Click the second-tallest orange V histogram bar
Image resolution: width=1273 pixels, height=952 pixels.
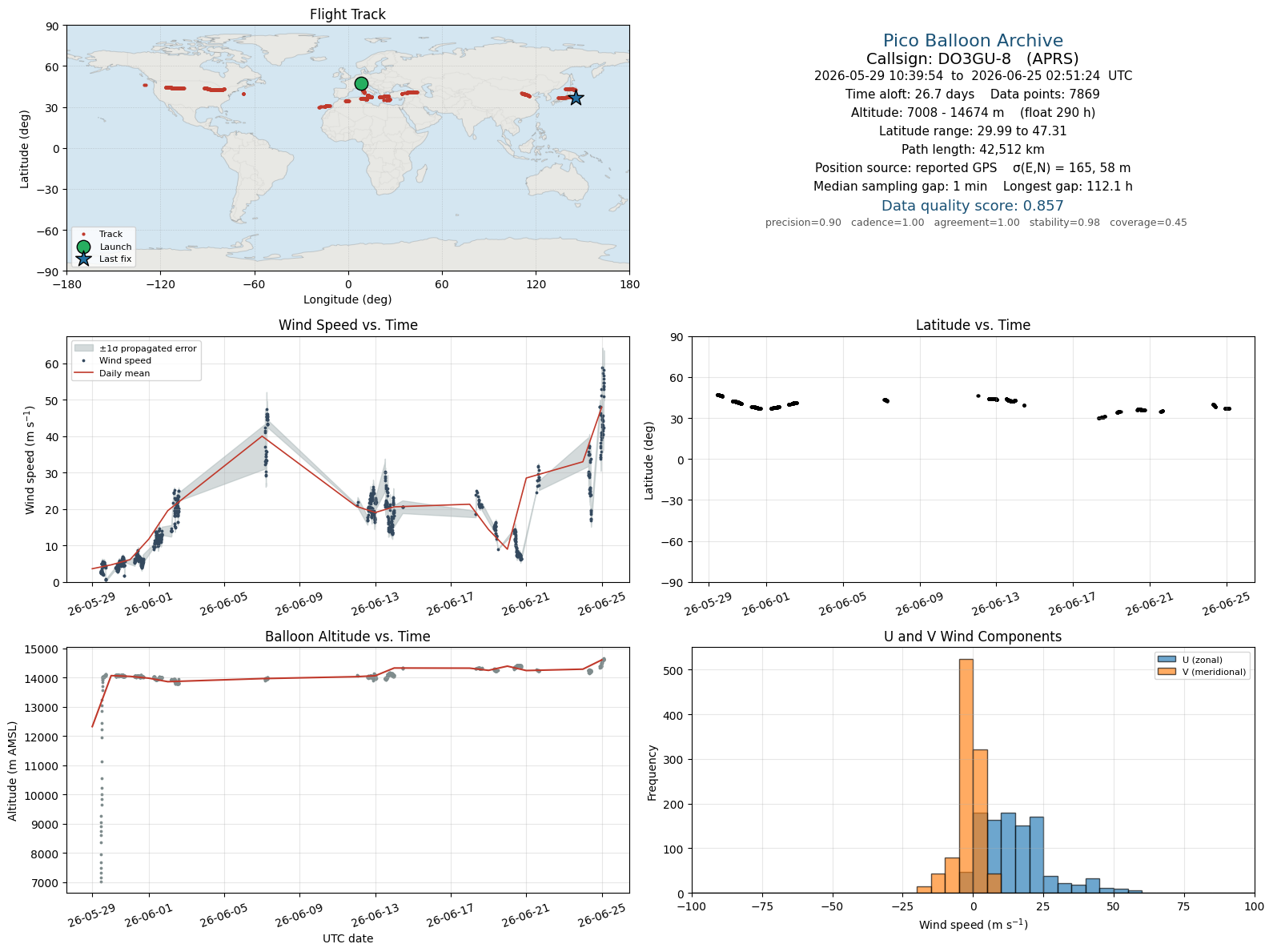pos(980,821)
